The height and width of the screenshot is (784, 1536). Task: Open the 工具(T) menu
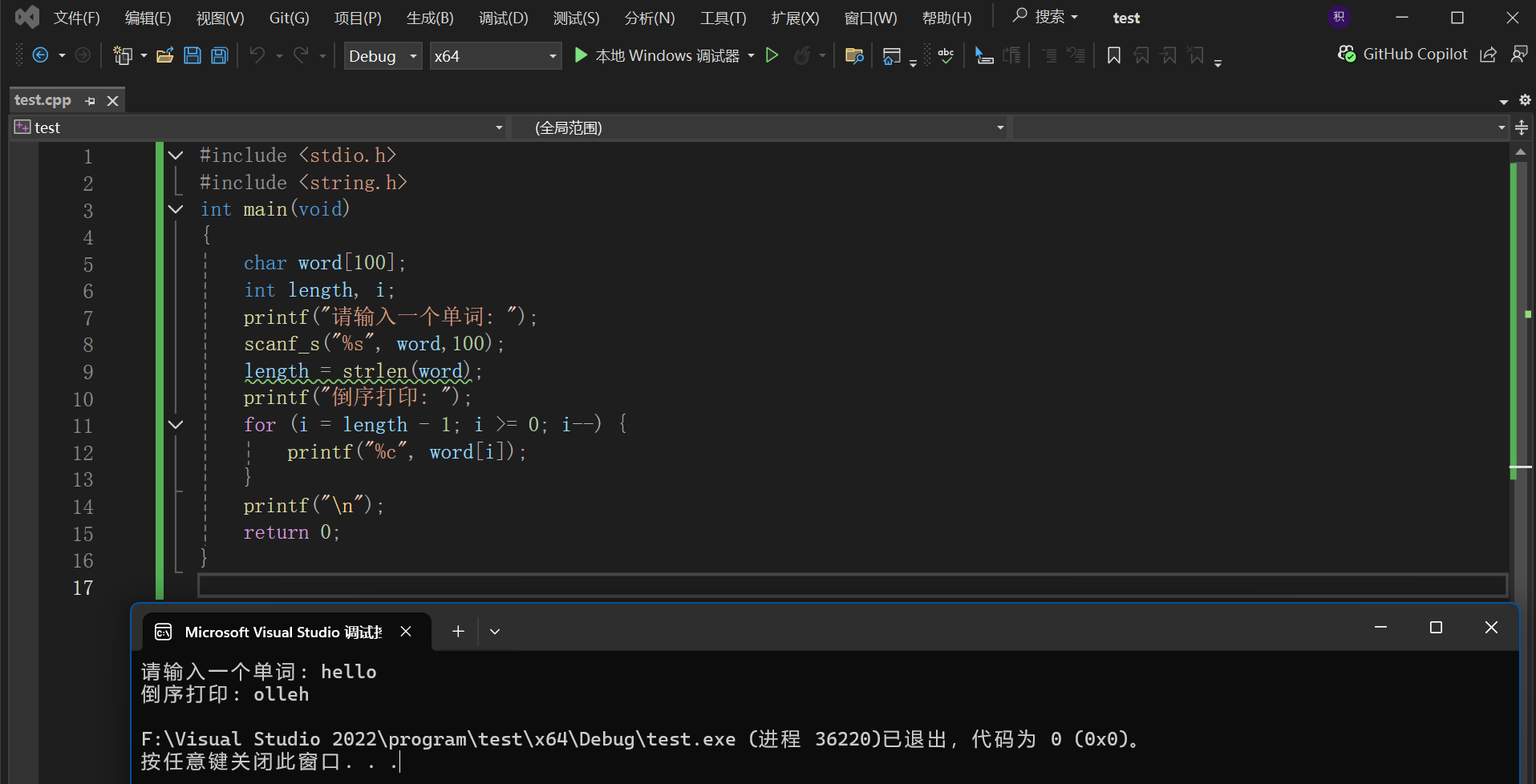pos(723,18)
